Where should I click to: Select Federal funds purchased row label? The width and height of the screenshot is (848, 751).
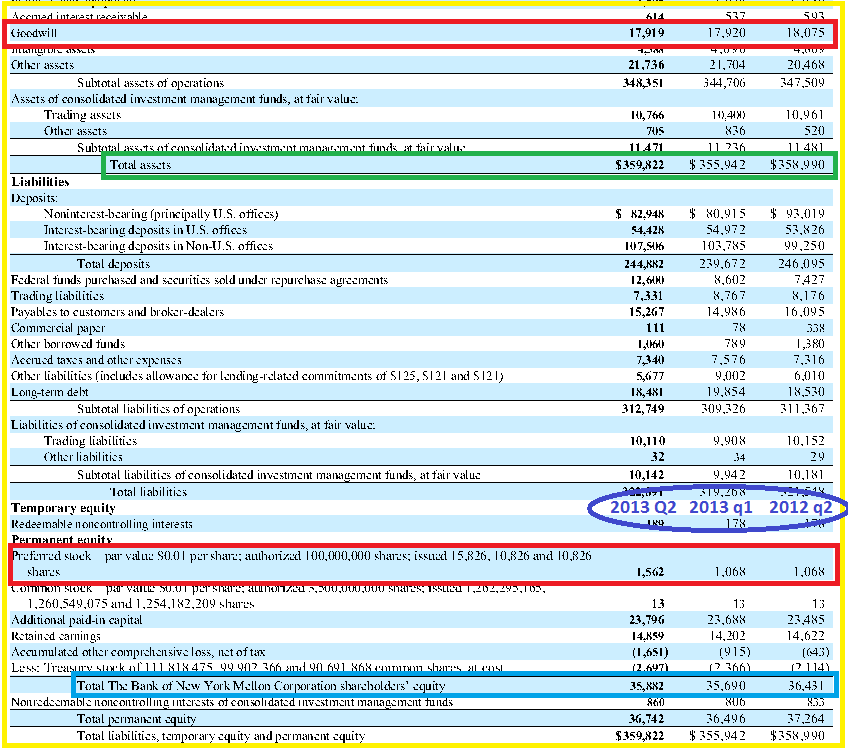[x=199, y=280]
